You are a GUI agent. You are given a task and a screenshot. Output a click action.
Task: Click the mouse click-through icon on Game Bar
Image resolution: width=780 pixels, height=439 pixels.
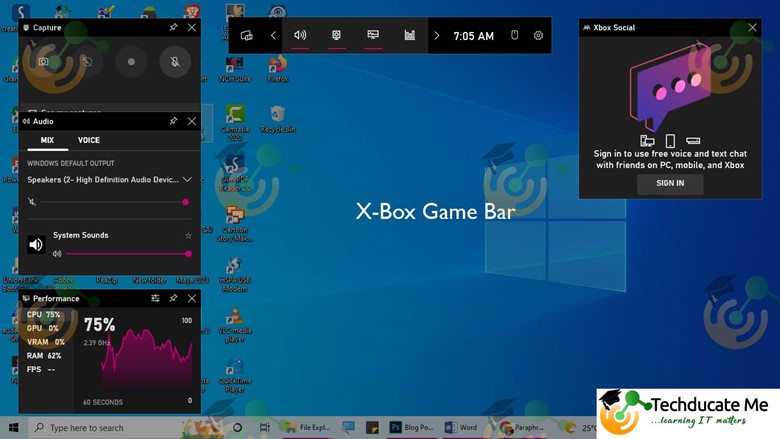(x=514, y=36)
